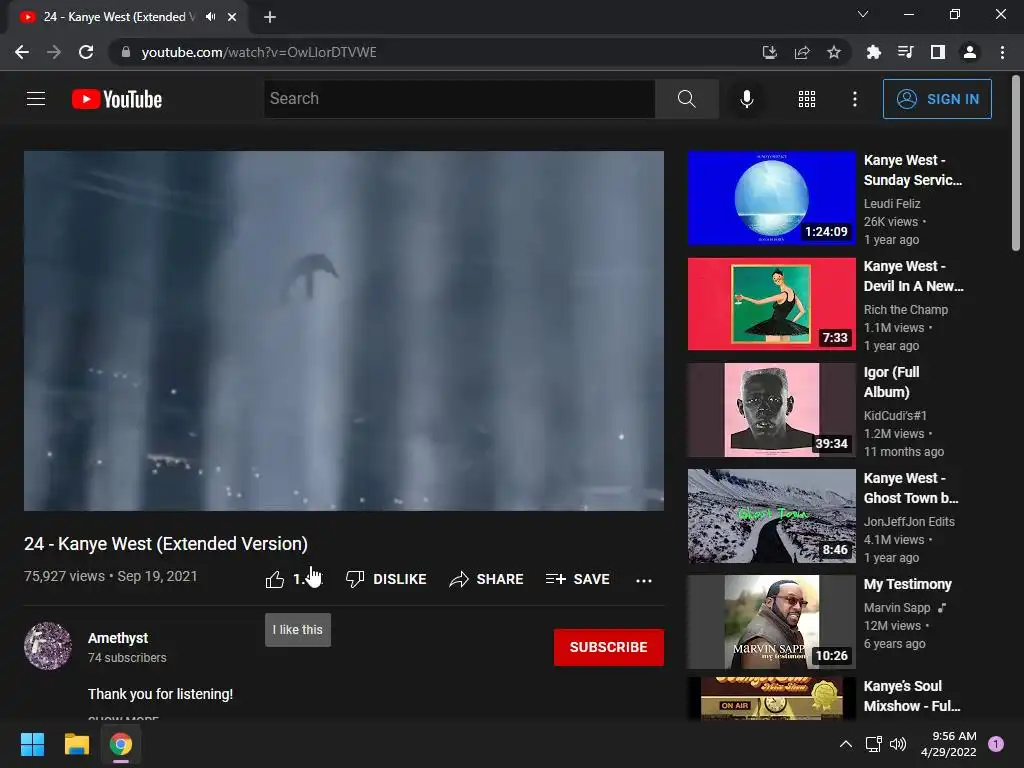The height and width of the screenshot is (768, 1024).
Task: Click the page vertical scrollbar
Action: 1016,163
